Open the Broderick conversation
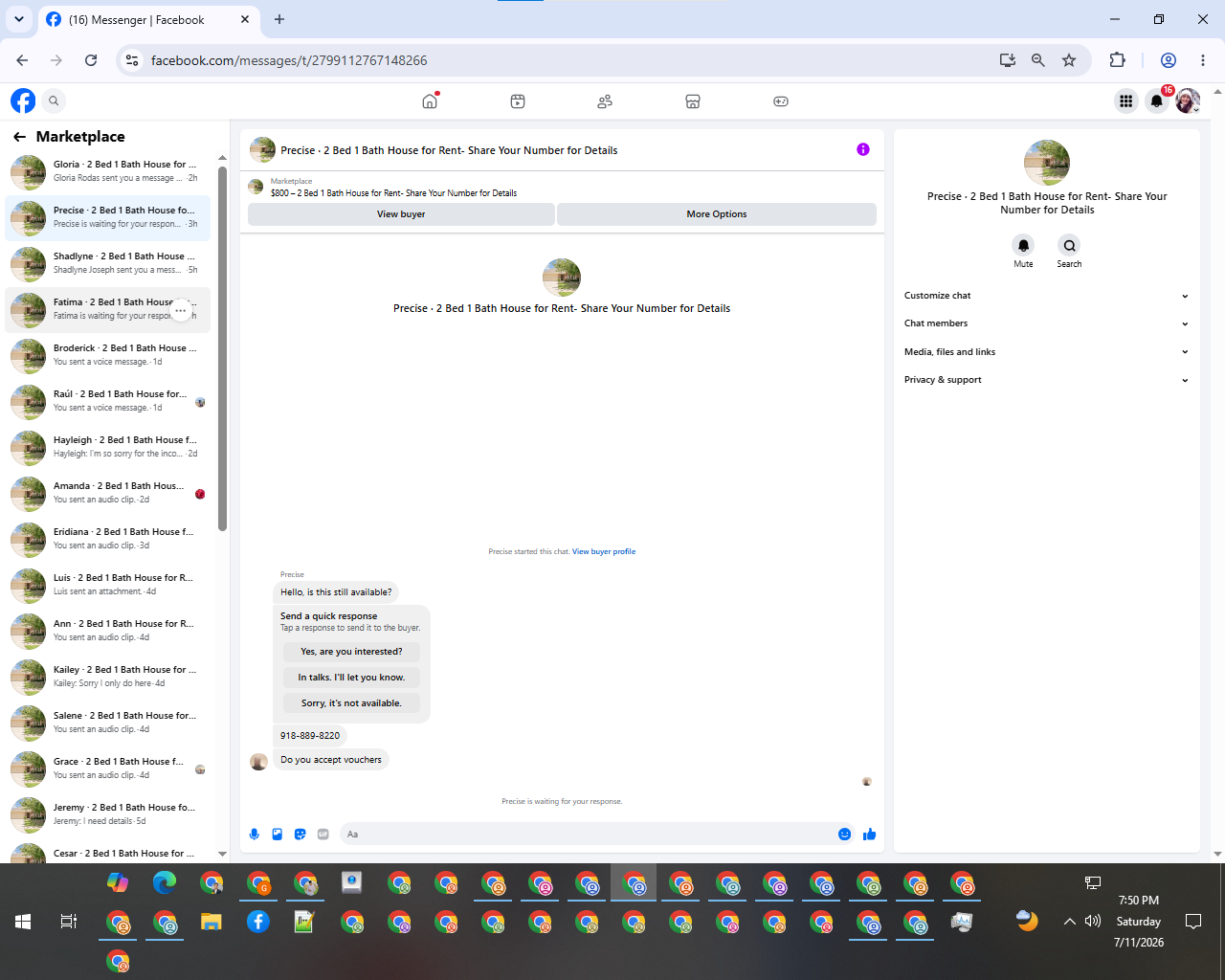The height and width of the screenshot is (980, 1225). pos(107,356)
